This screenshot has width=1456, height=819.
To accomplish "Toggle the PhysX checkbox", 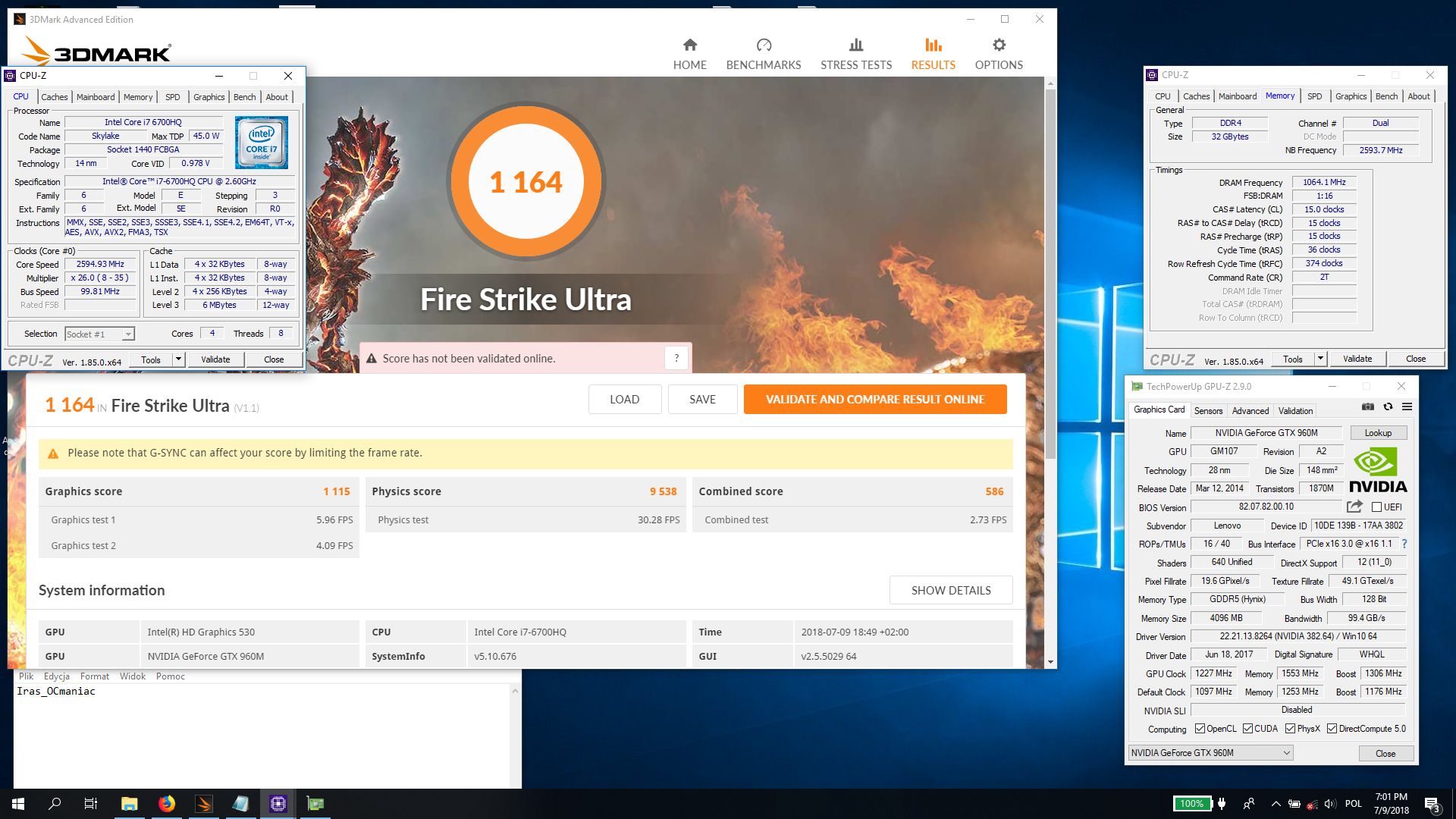I will click(x=1290, y=729).
